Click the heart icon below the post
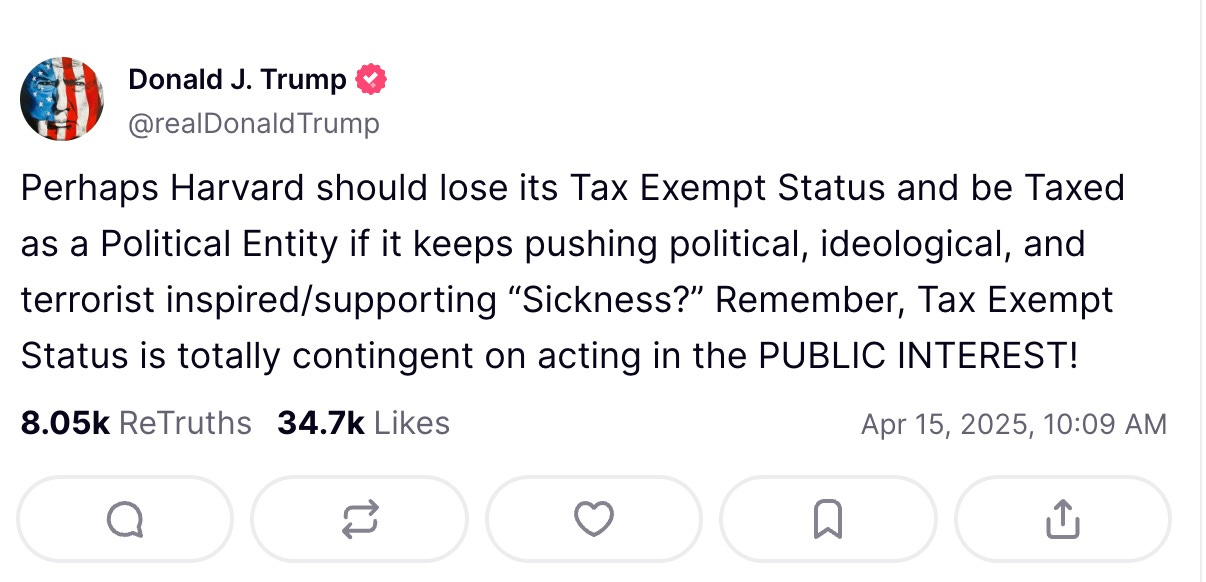This screenshot has height=582, width=1206. 593,519
